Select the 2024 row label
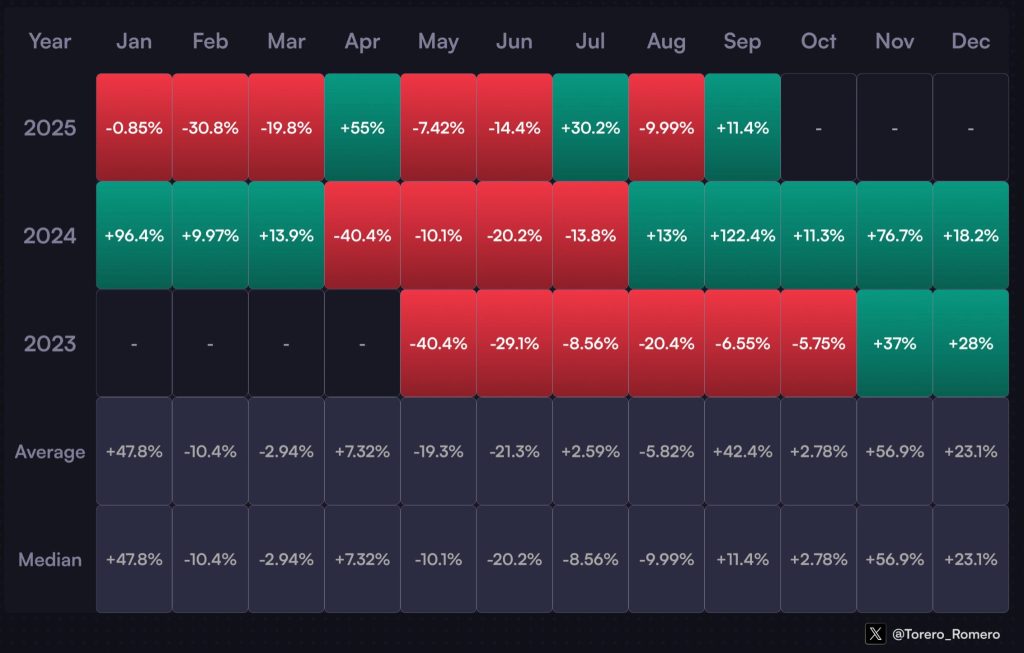The image size is (1024, 653). coord(50,236)
